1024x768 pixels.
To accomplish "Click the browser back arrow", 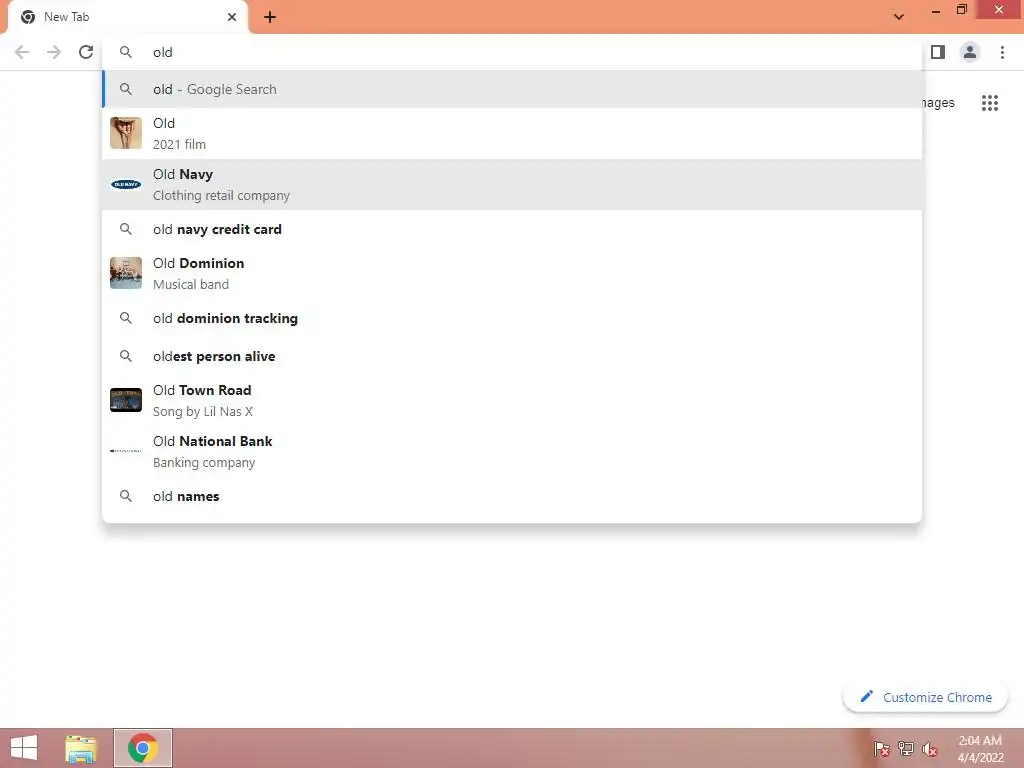I will click(x=22, y=52).
